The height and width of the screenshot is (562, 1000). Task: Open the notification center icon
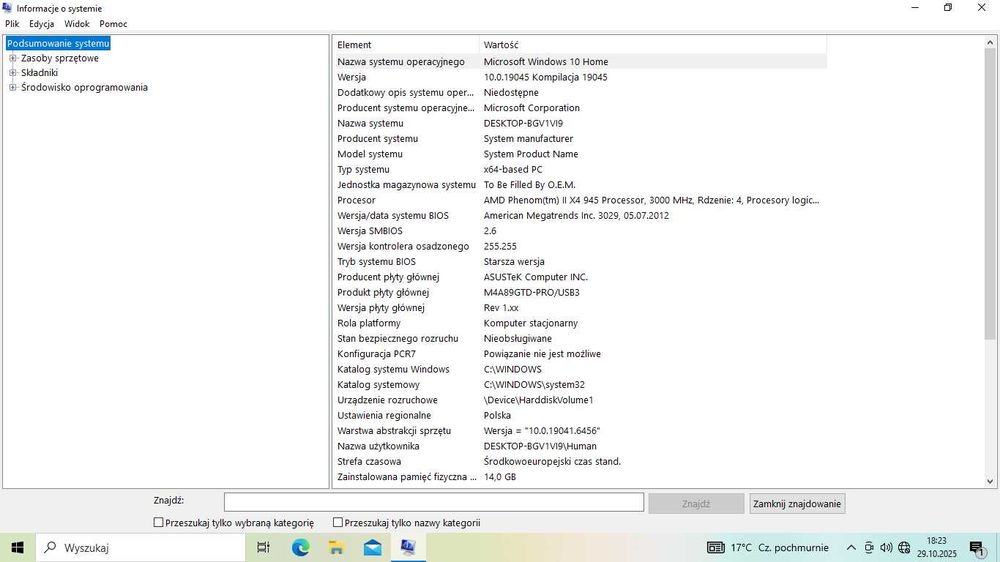[977, 548]
